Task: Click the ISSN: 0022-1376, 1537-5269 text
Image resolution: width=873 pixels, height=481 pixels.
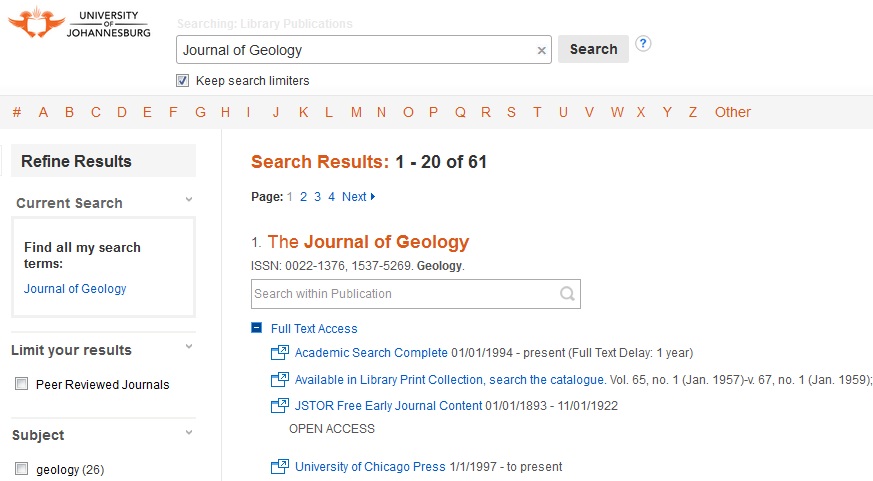Action: click(x=332, y=266)
